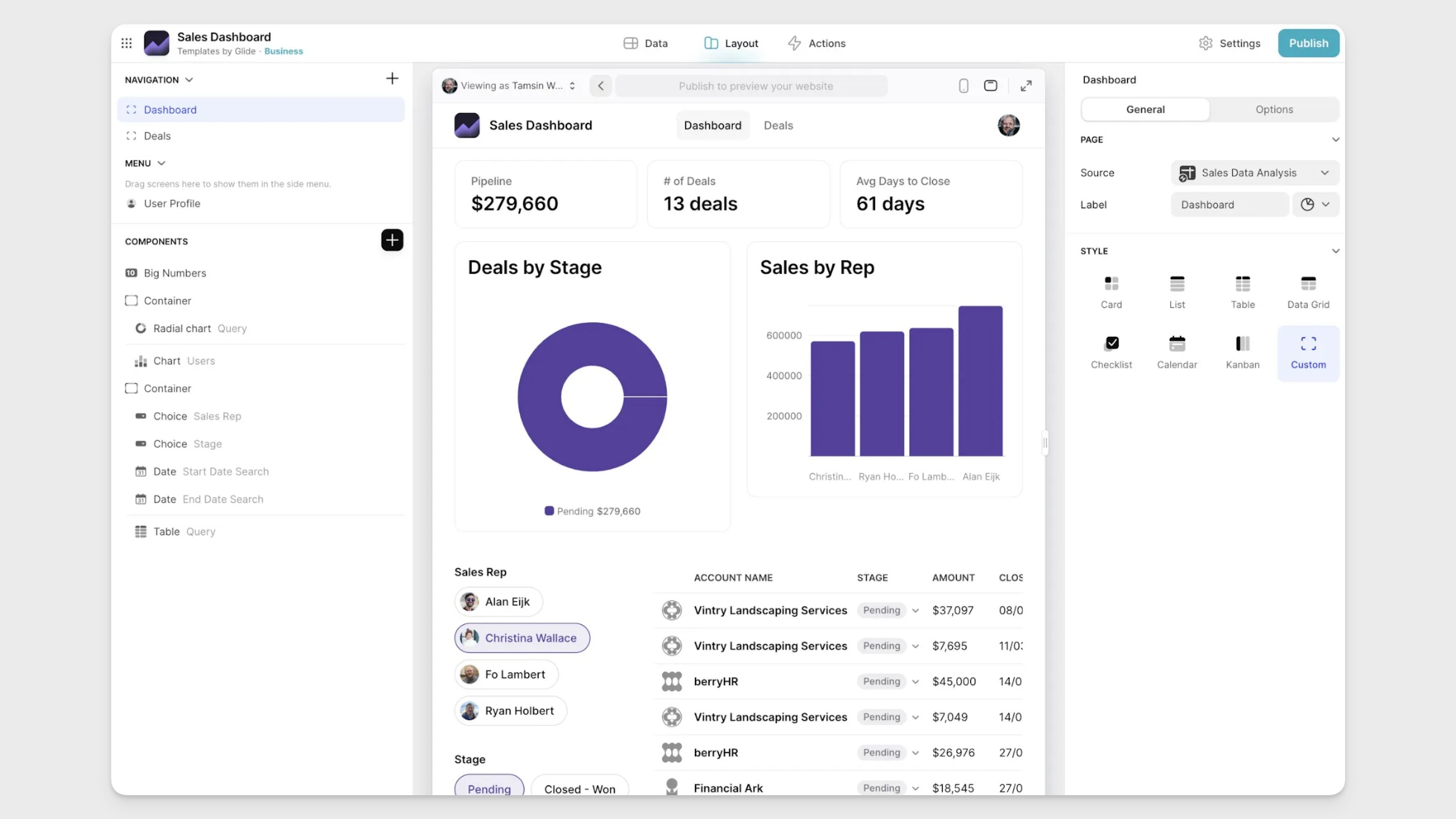This screenshot has width=1456, height=819.
Task: Choose the Calendar style icon
Action: [x=1176, y=344]
